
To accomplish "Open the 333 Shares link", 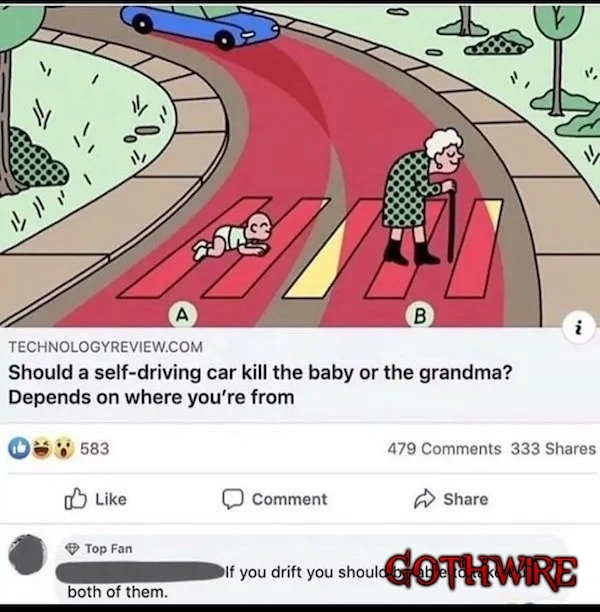I will pyautogui.click(x=554, y=449).
